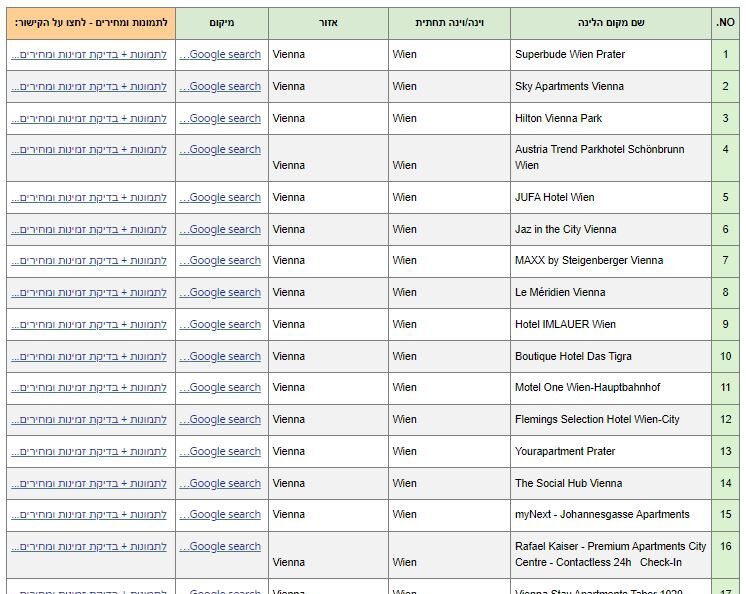
Task: Open Google search link for Superbude Wien Prater
Action: point(221,55)
